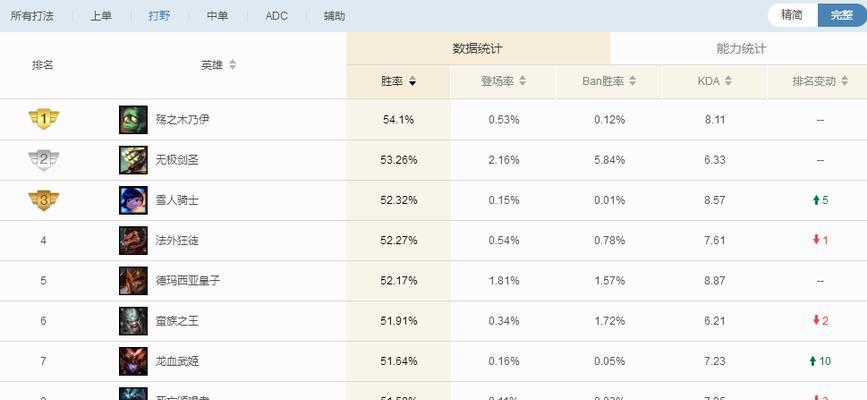This screenshot has height=400, width=867.
Task: Click the 龙血武姬 champion portrait icon
Action: tap(133, 360)
